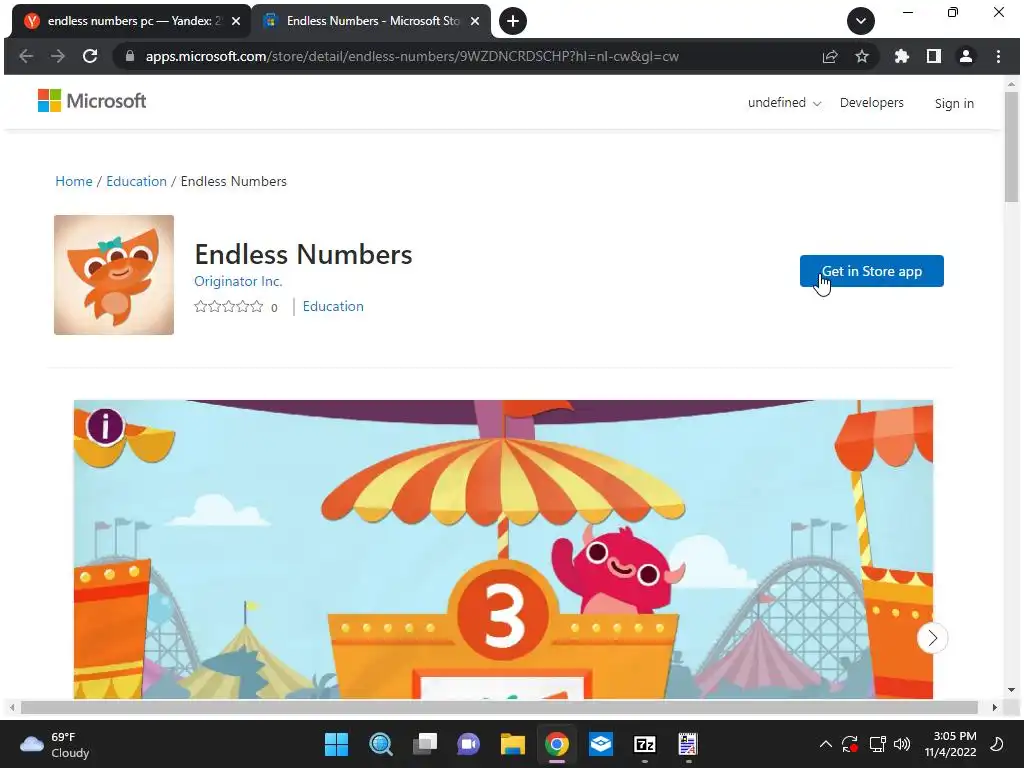Click the Microsoft logo
This screenshot has height=768, width=1024.
92,101
